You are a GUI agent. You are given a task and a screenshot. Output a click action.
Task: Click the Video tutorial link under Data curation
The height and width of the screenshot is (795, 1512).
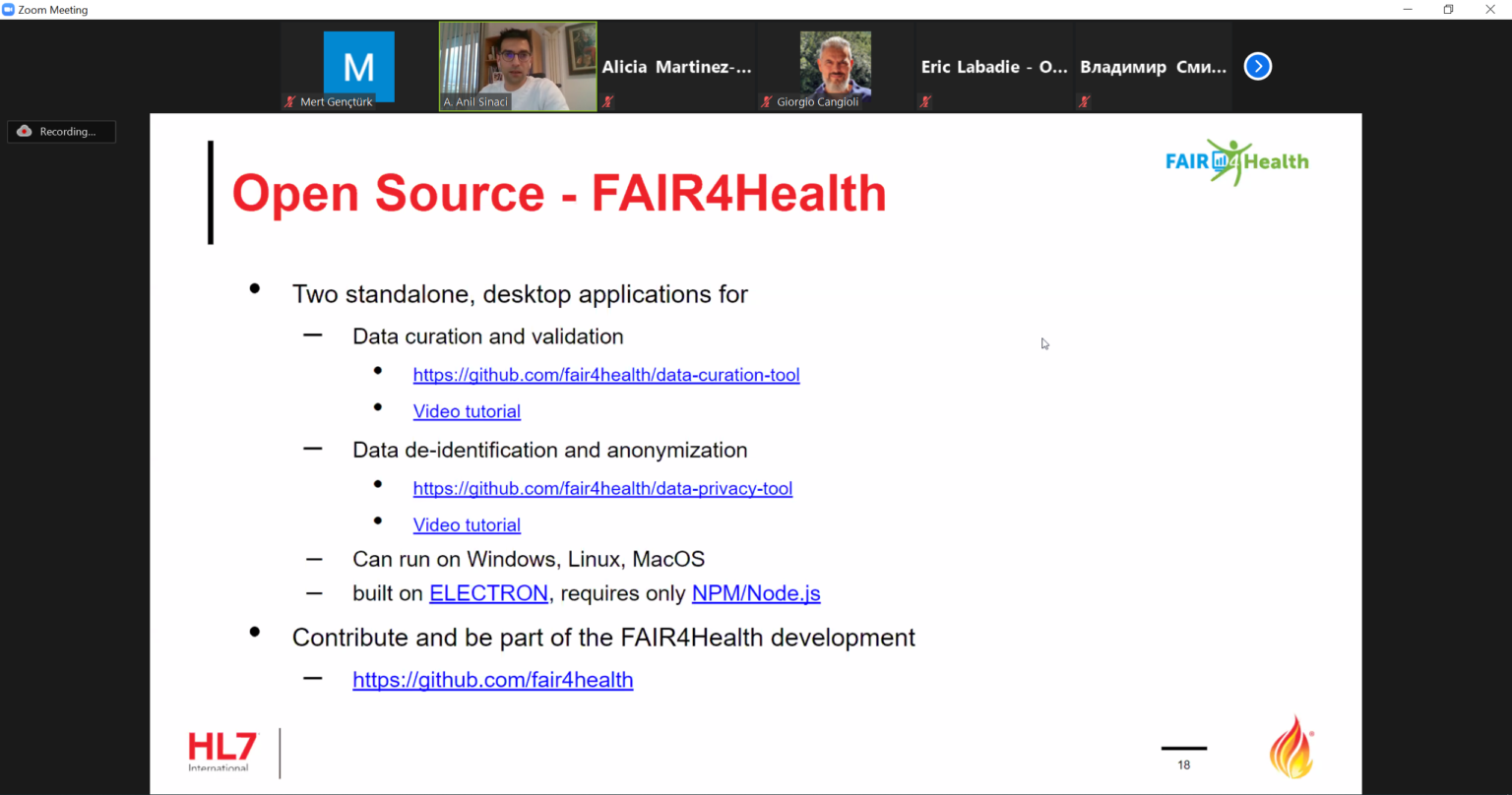(x=467, y=411)
